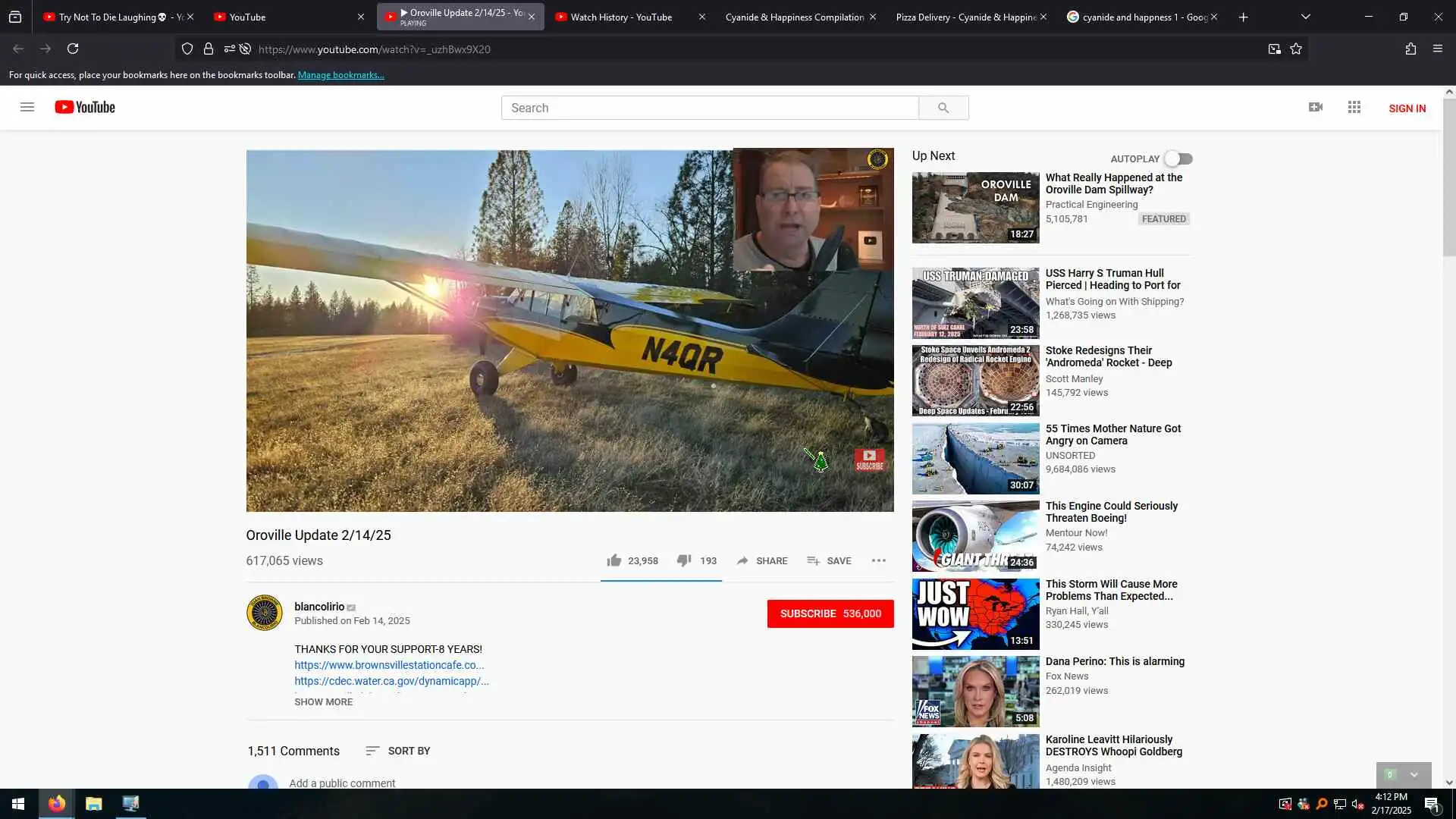Reload the current page
This screenshot has width=1456, height=819.
73,49
